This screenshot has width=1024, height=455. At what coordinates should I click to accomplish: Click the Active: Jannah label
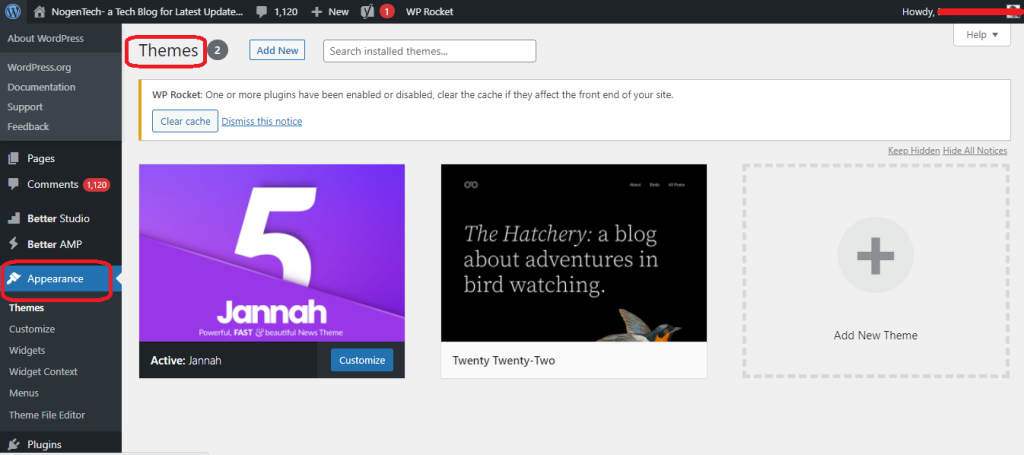(x=185, y=360)
